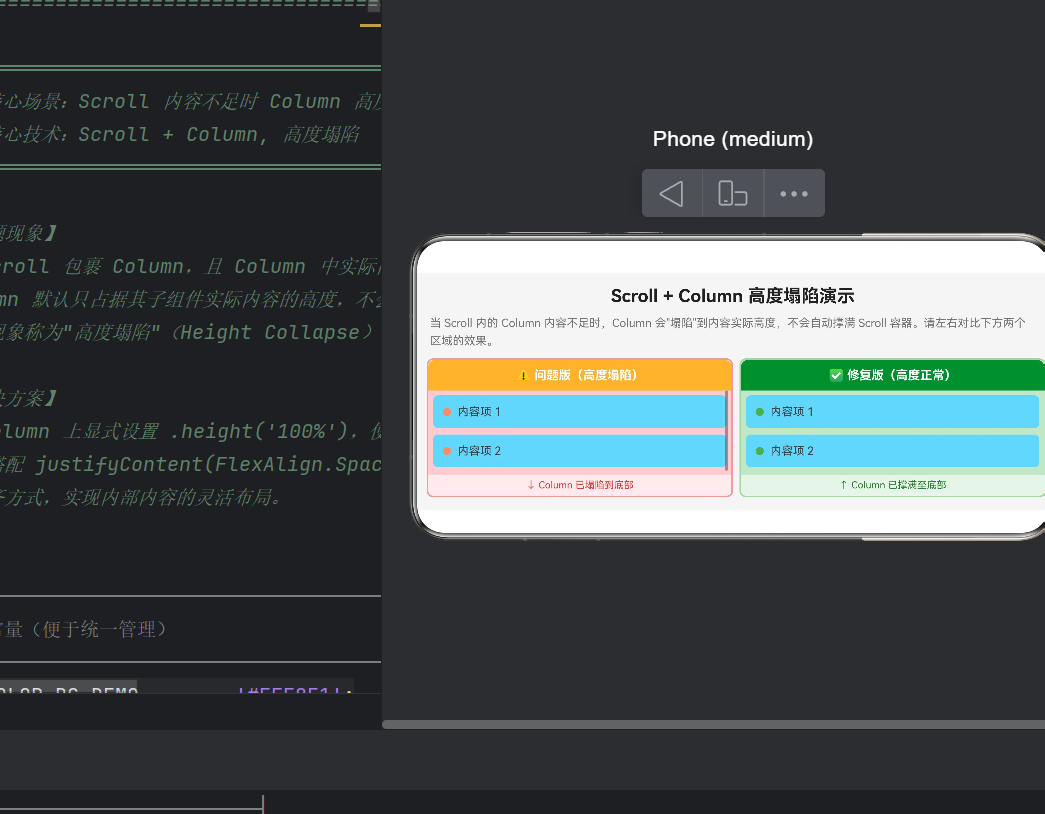Viewport: 1045px width, 814px height.
Task: Click the green checkmark icon in fixed header
Action: 836,375
